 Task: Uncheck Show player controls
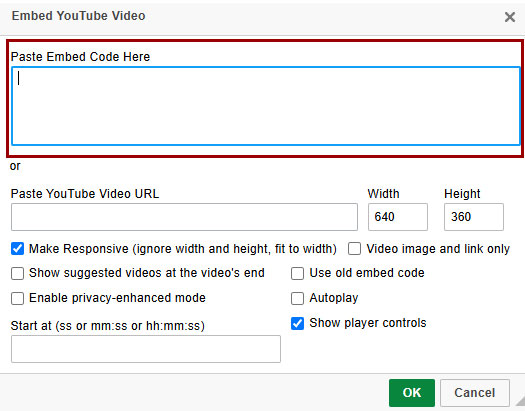[297, 323]
